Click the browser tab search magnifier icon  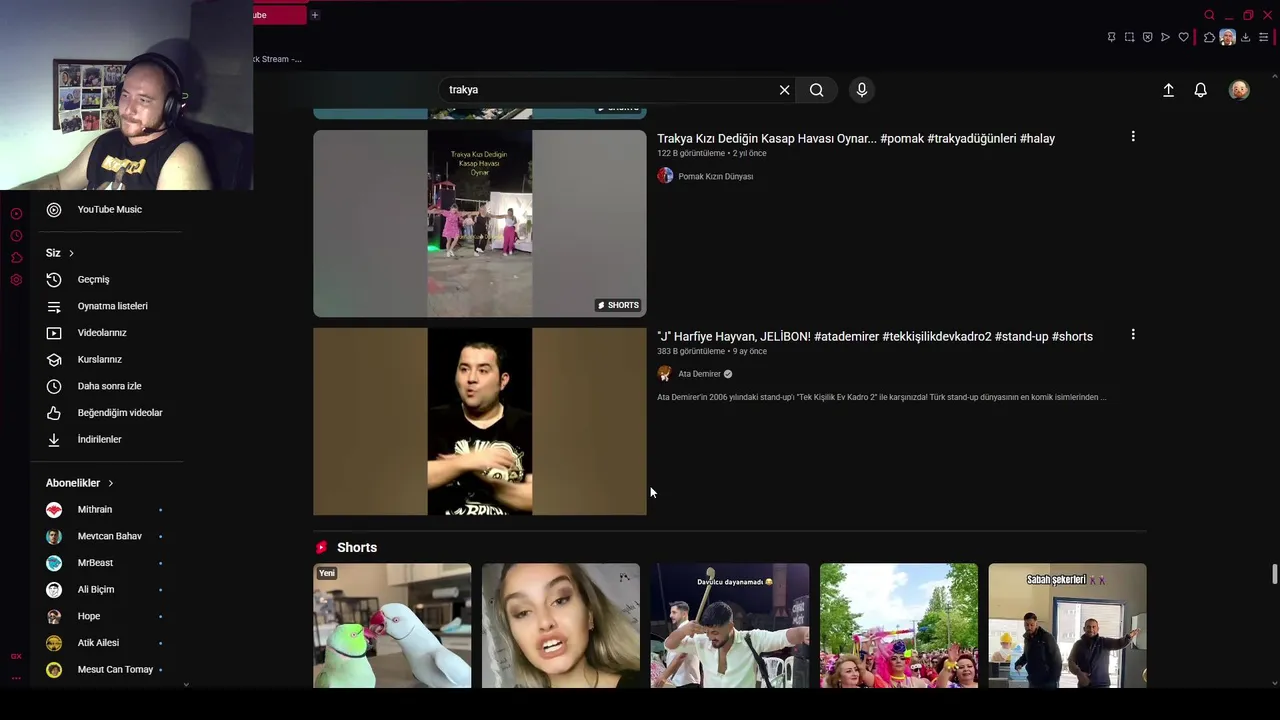[1209, 15]
